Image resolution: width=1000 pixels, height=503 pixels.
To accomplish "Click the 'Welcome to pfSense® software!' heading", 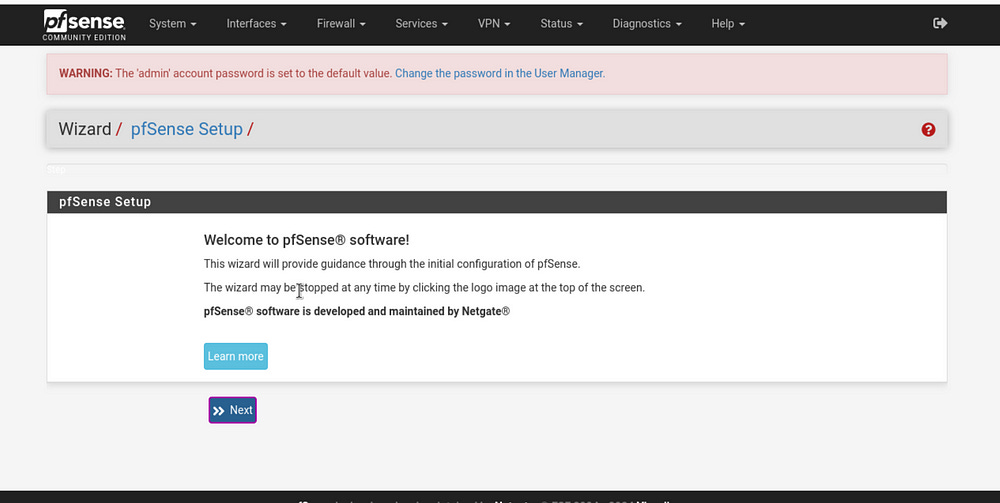I will click(x=307, y=240).
